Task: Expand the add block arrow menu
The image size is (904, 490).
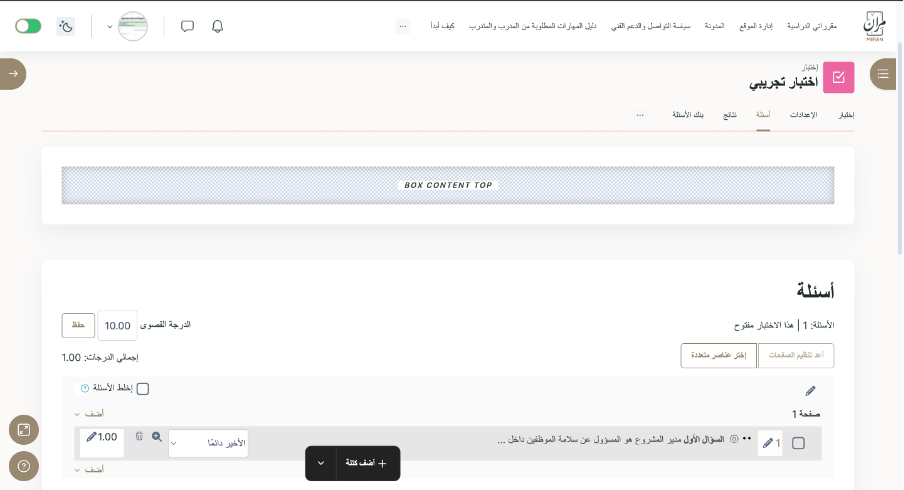Action: pyautogui.click(x=321, y=463)
